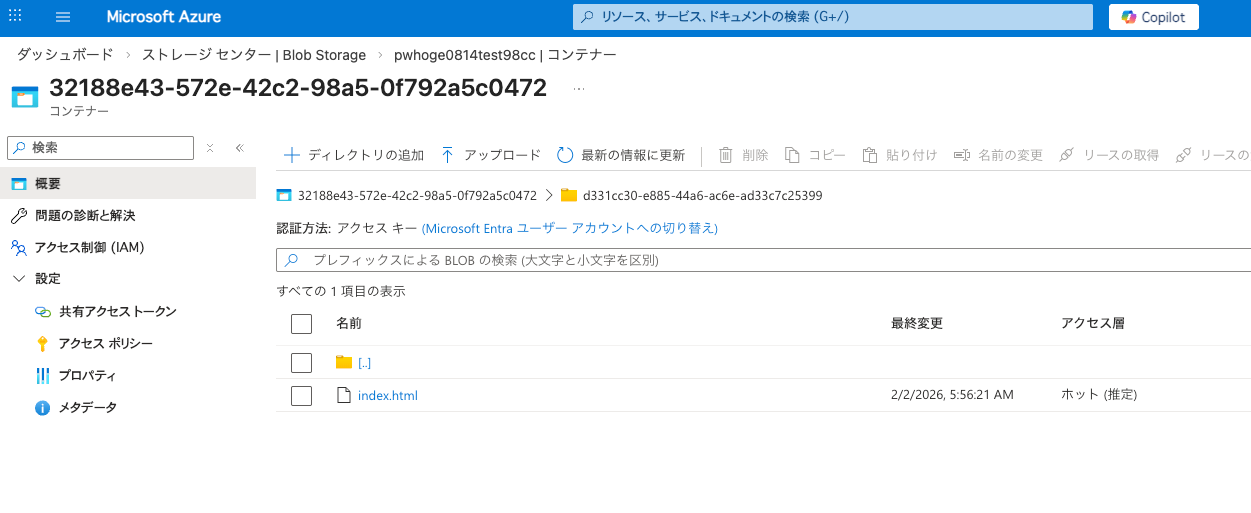The image size is (1251, 513).
Task: Check the [..] parent folder checkbox
Action: coord(301,363)
